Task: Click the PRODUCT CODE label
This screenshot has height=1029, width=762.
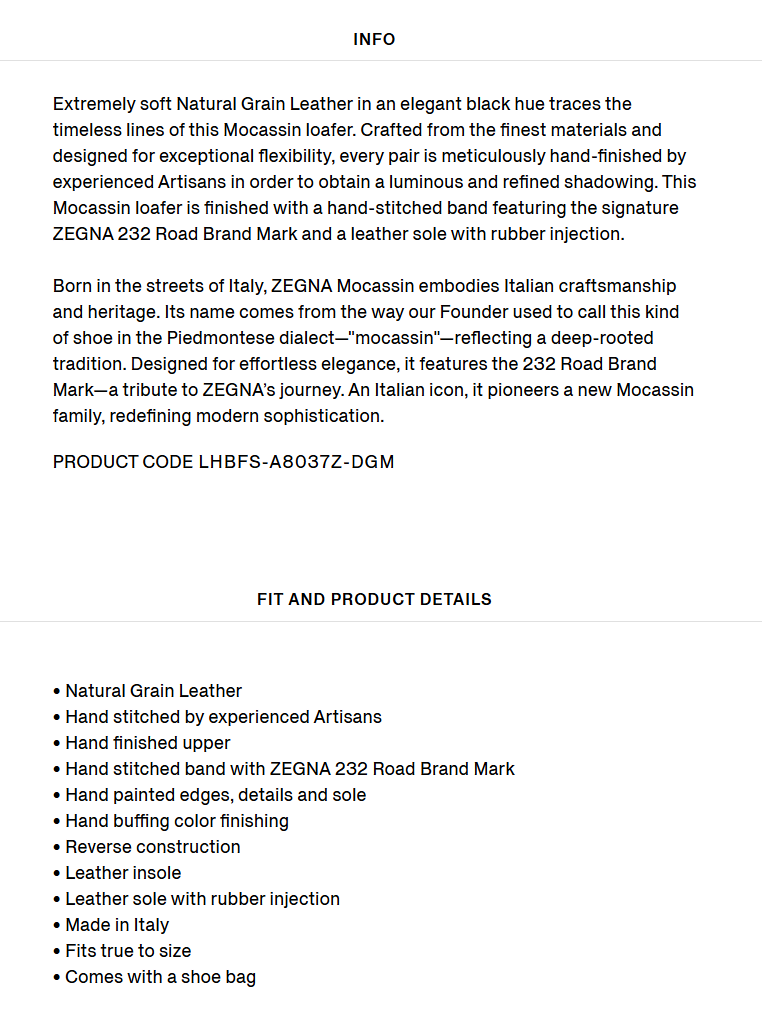Action: (x=123, y=462)
